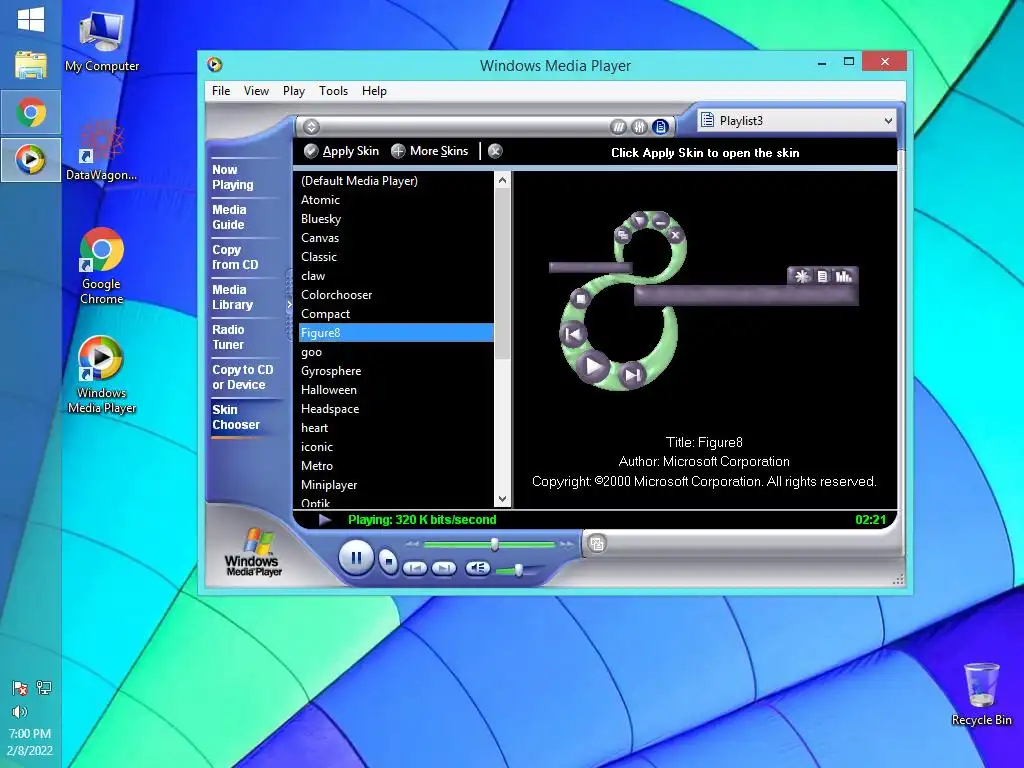This screenshot has height=768, width=1024.
Task: Click the More Skins plus icon
Action: pyautogui.click(x=398, y=151)
